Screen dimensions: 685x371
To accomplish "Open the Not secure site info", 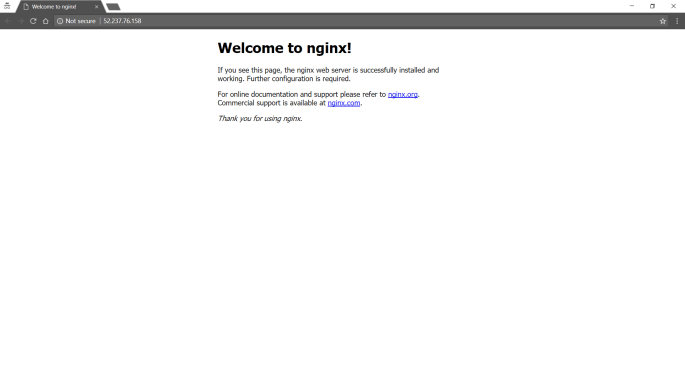I will point(76,21).
